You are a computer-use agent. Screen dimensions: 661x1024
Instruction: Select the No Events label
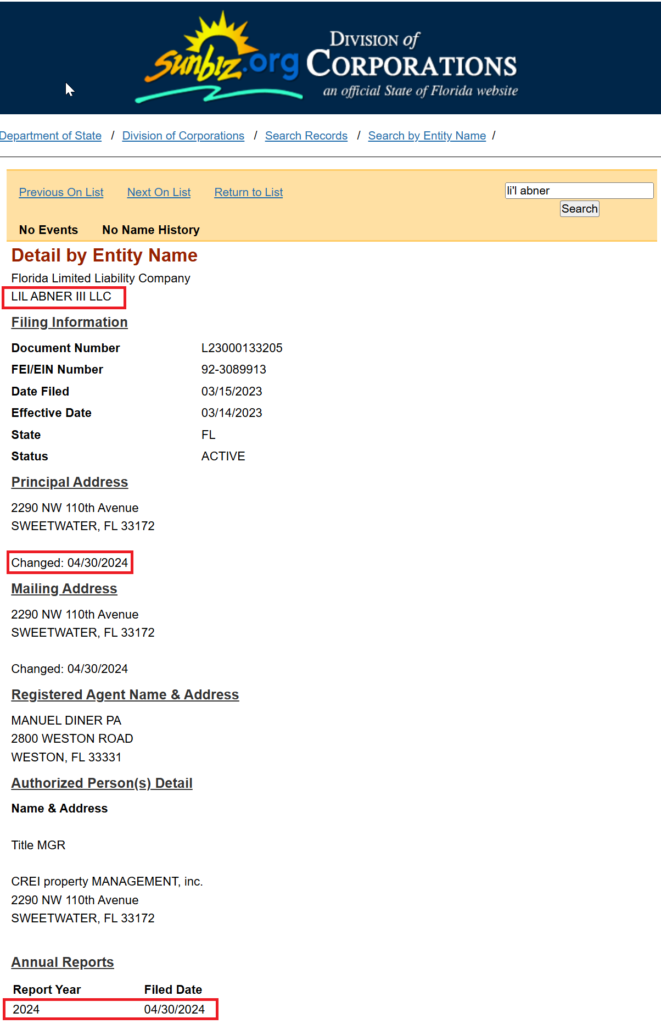click(48, 230)
